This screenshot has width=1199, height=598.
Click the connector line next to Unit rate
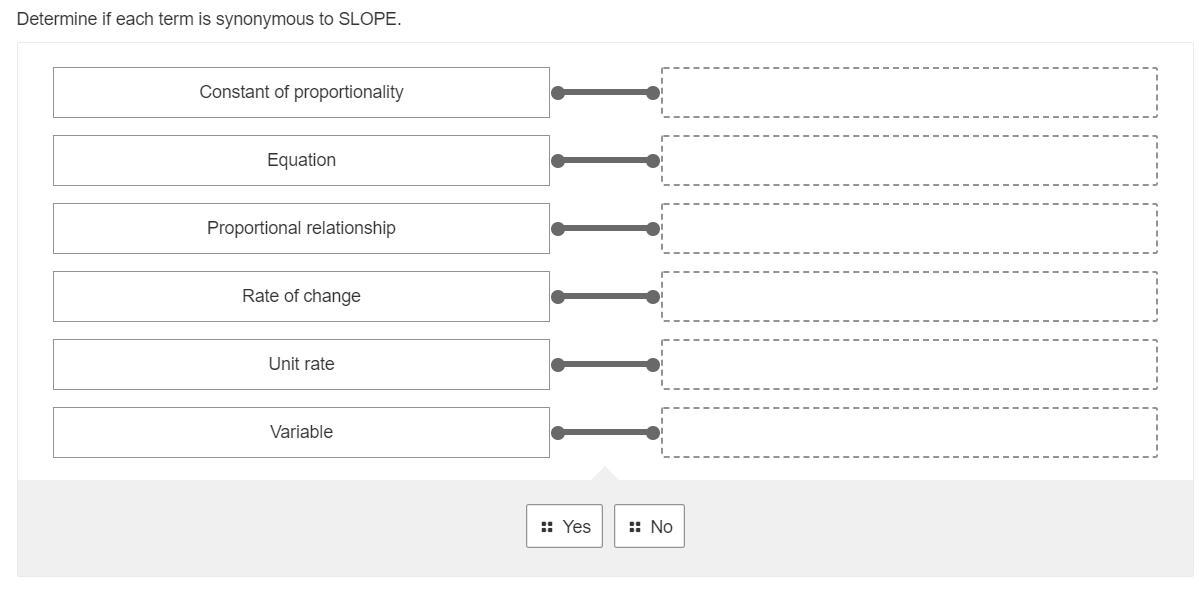605,364
